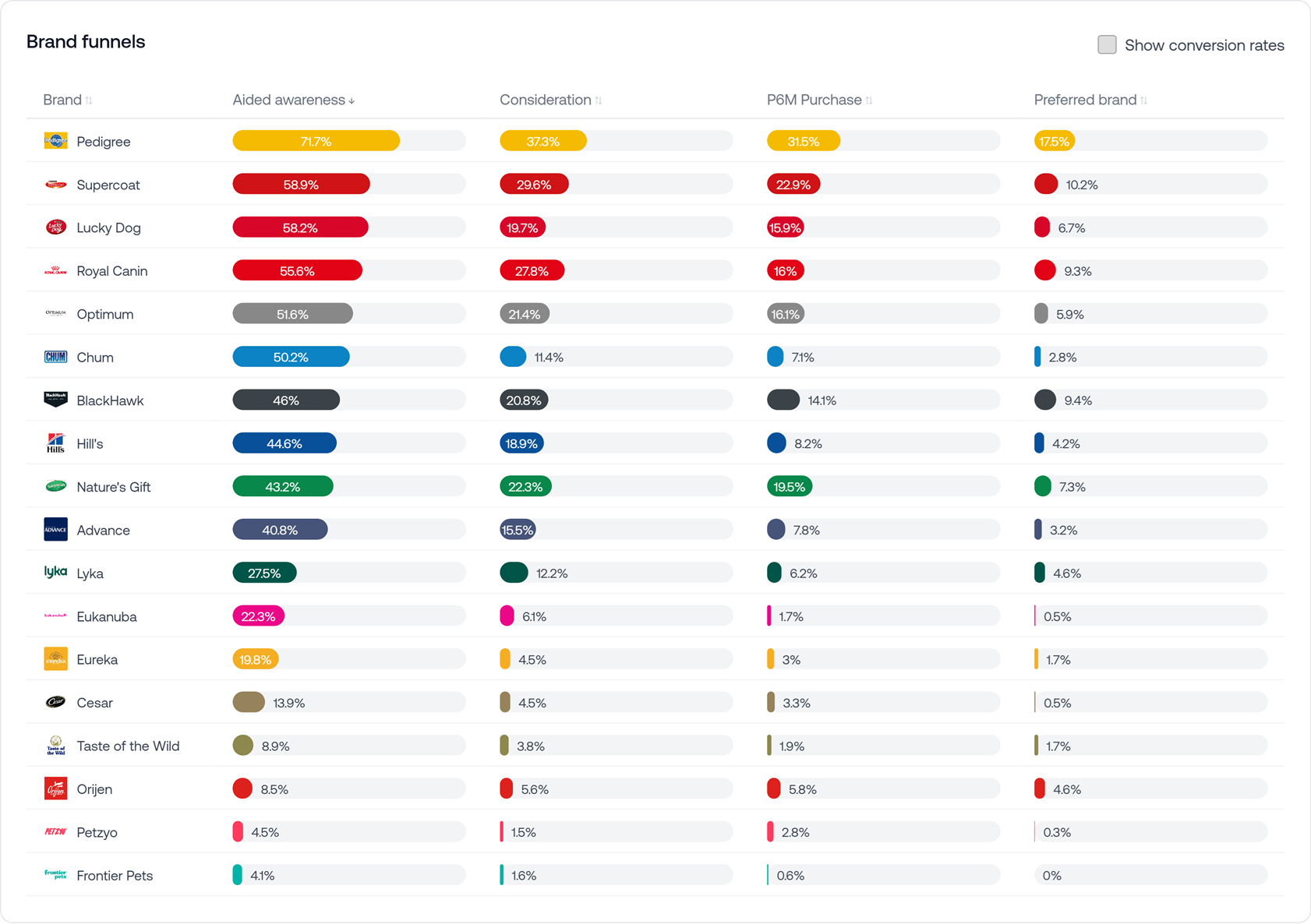Click the Lyka brand logo
1311x924 pixels.
click(55, 573)
